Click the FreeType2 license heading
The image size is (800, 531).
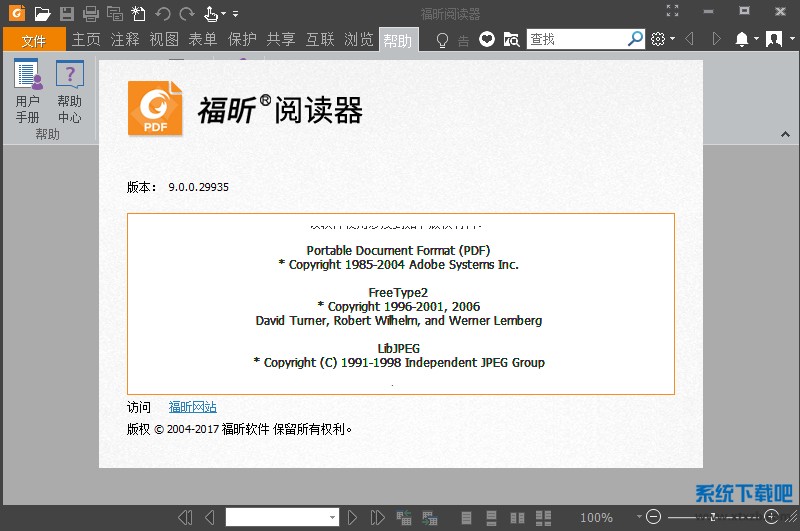pos(398,293)
